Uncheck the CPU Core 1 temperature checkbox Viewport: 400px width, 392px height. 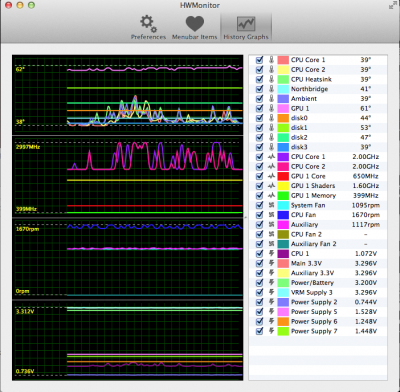click(259, 60)
